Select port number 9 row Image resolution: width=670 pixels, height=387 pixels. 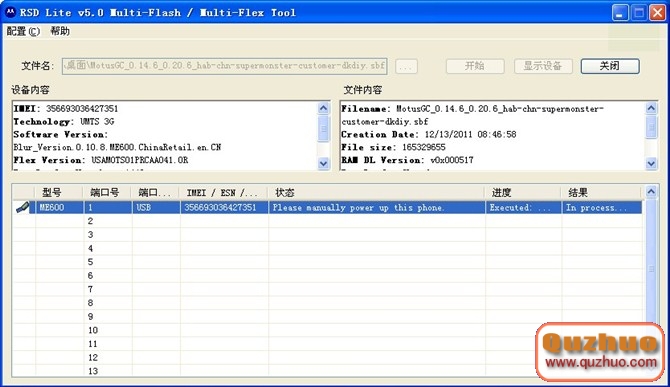pyautogui.click(x=327, y=317)
